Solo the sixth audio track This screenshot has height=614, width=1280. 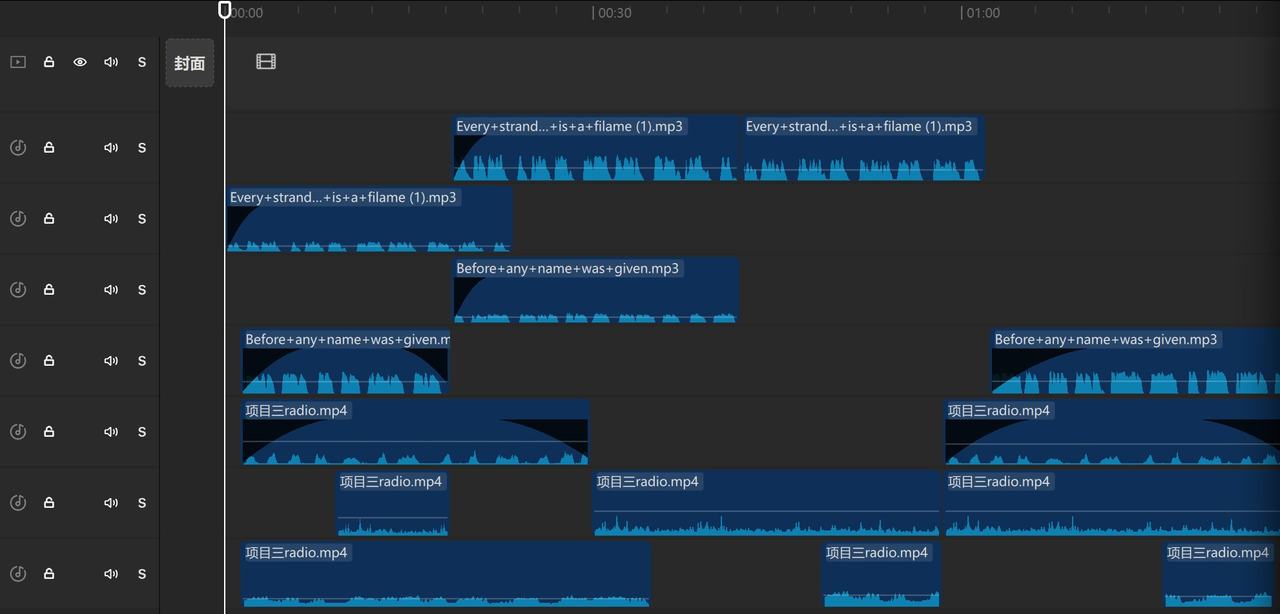[x=142, y=502]
